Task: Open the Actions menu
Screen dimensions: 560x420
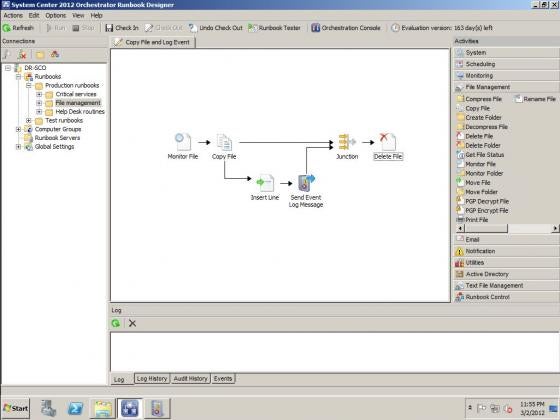Action: coord(13,15)
